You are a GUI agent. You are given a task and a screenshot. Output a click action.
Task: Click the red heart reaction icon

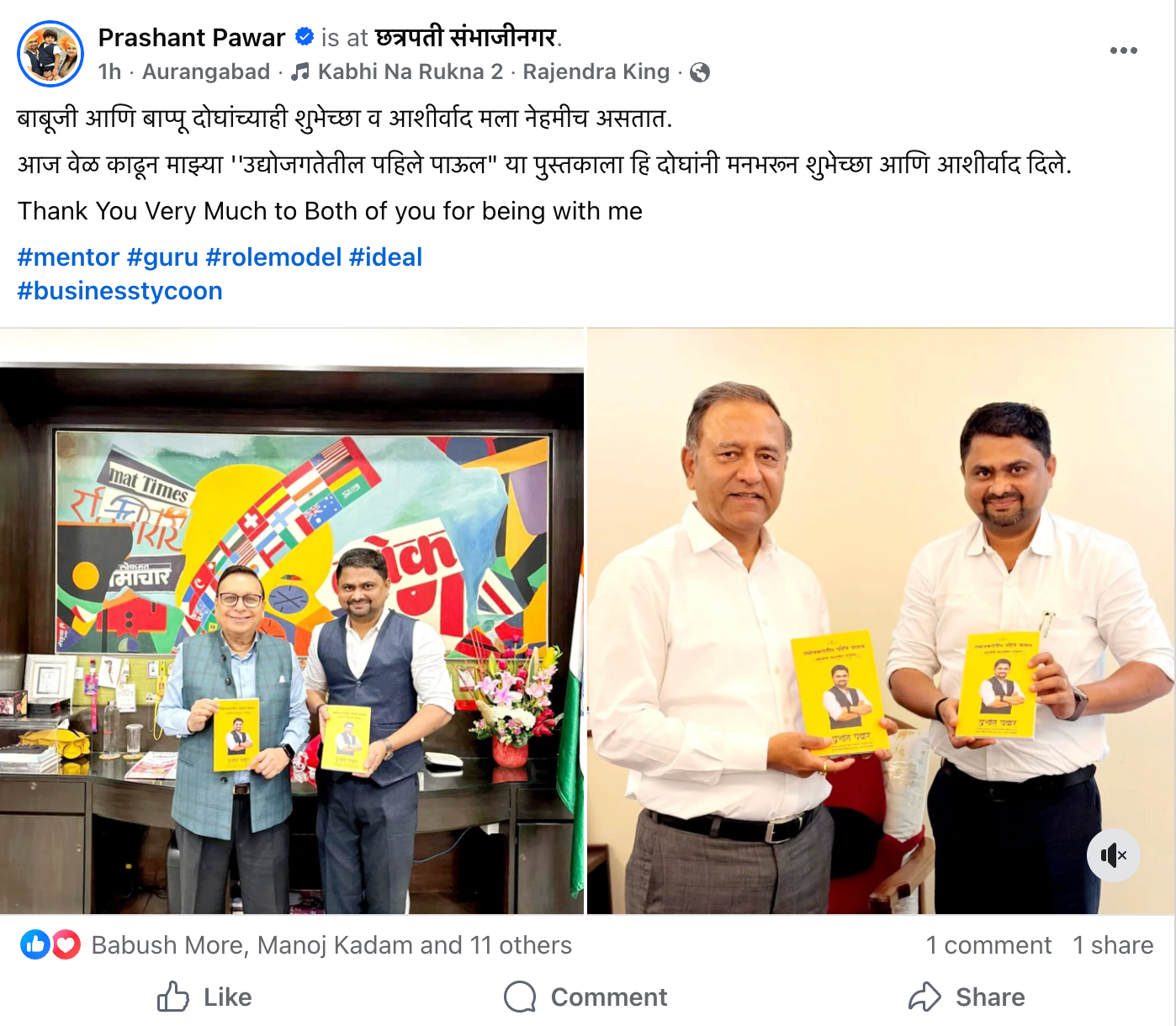tap(66, 944)
